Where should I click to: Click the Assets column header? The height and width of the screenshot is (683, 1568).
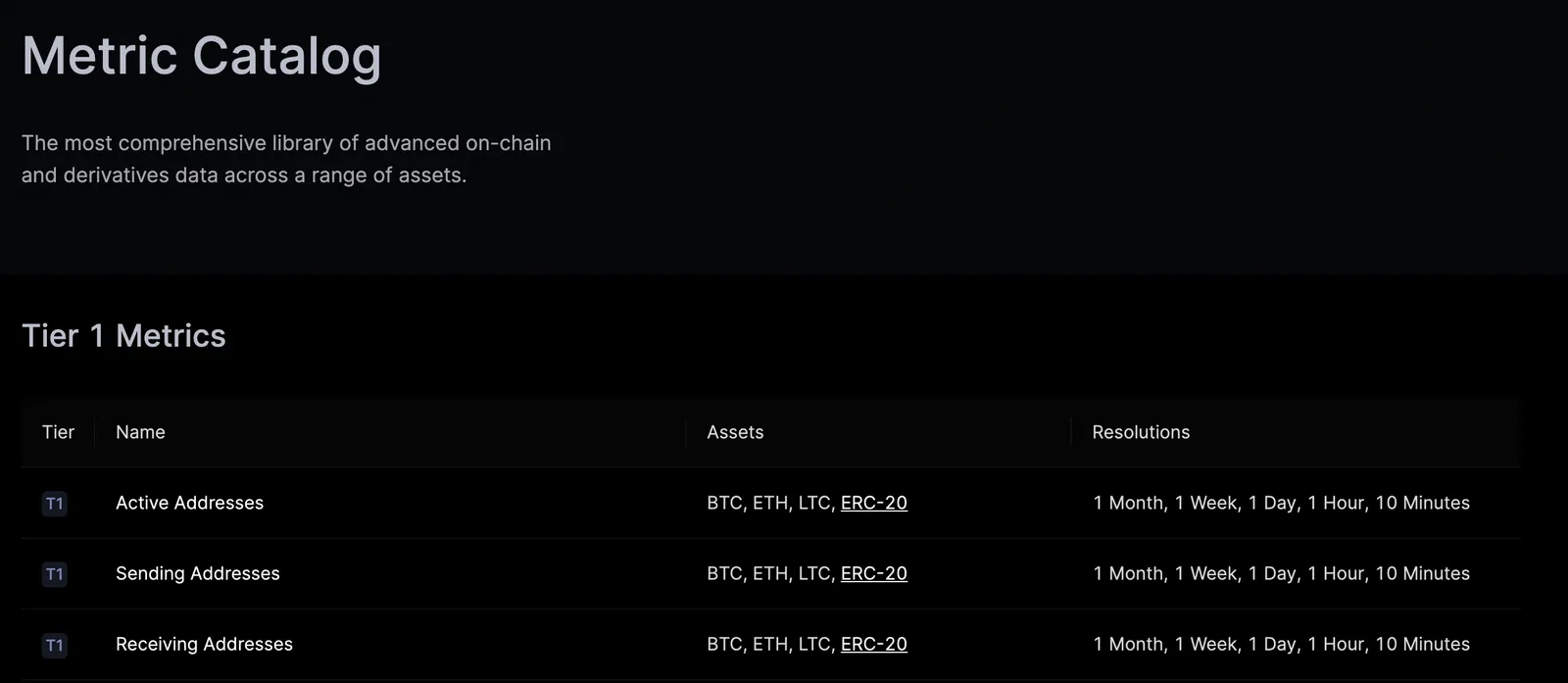point(735,432)
